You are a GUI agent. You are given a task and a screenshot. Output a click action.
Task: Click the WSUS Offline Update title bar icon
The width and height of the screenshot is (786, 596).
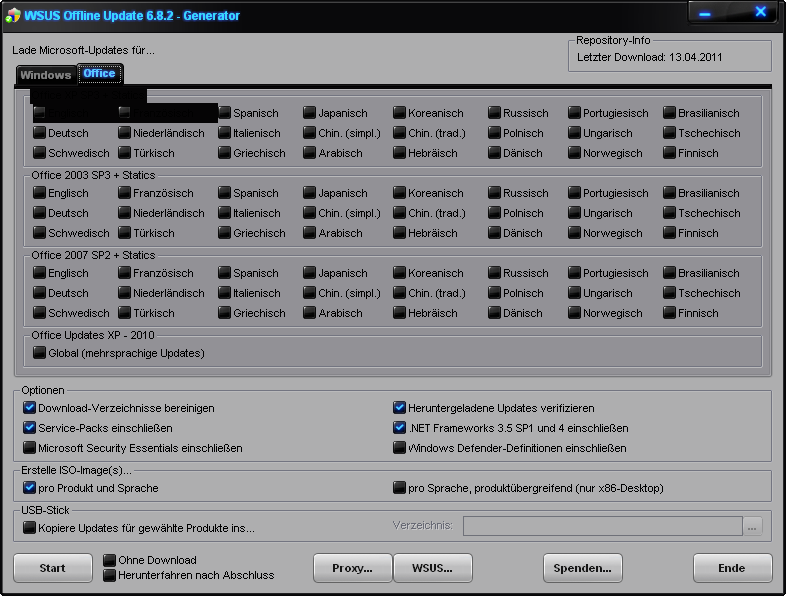click(x=13, y=15)
